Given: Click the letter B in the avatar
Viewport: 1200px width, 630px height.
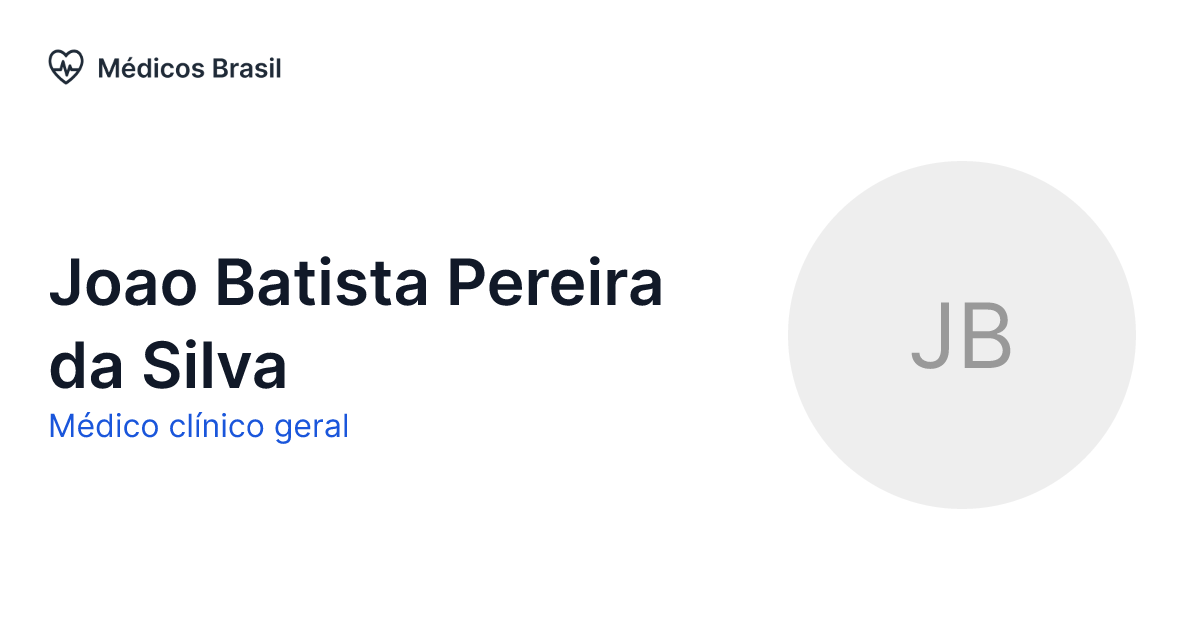Looking at the screenshot, I should pyautogui.click(x=986, y=336).
